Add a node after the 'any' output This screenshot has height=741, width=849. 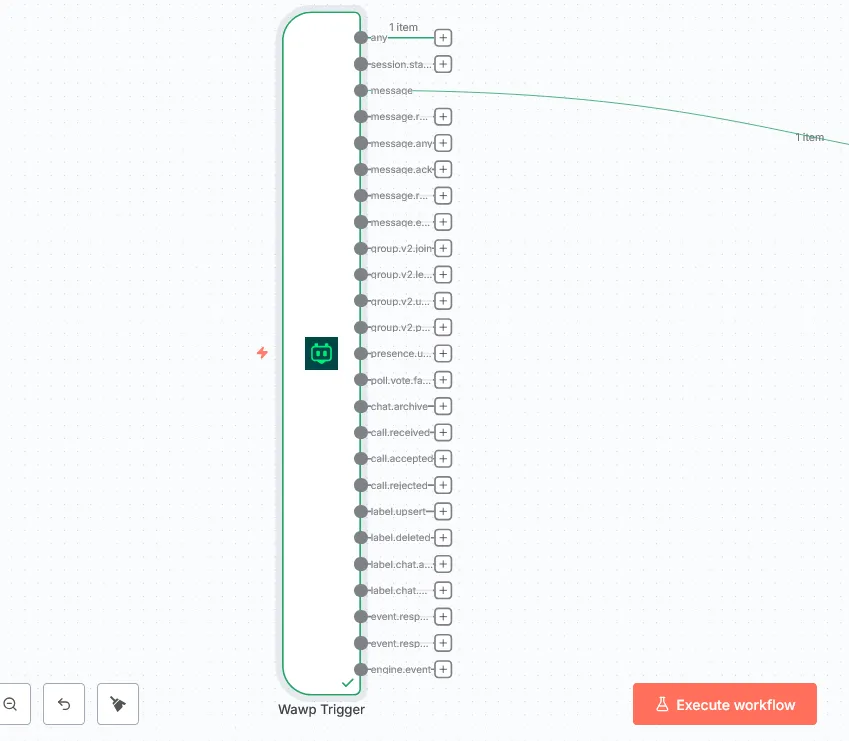(x=443, y=38)
